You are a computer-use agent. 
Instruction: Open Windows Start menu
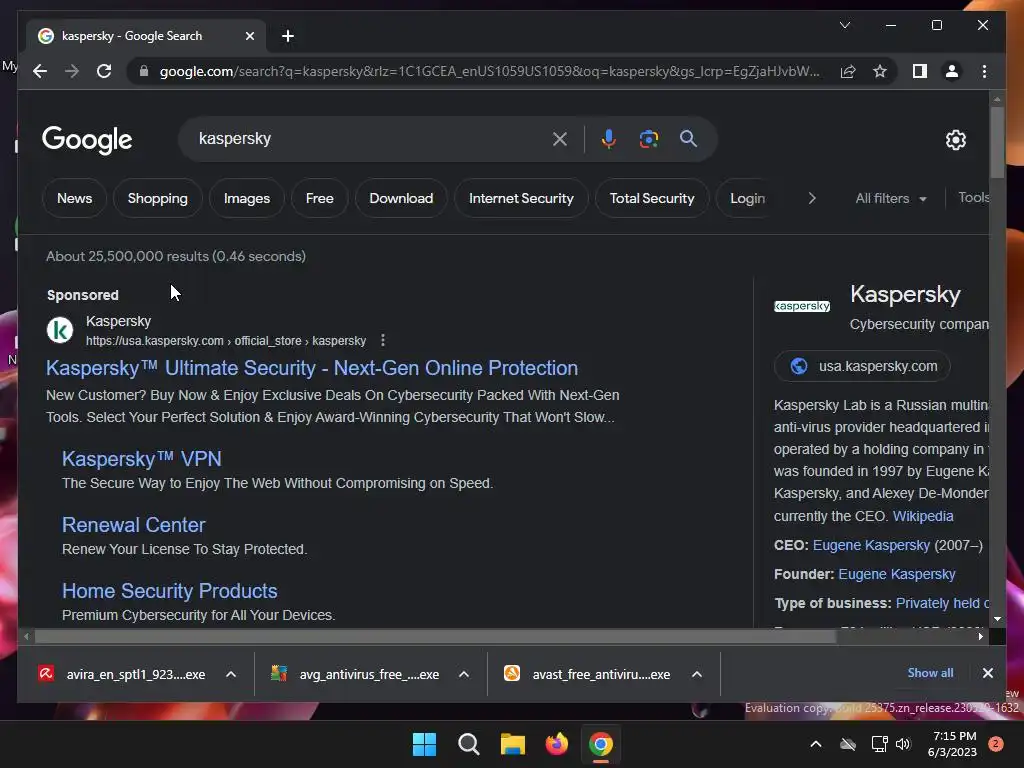pyautogui.click(x=424, y=744)
